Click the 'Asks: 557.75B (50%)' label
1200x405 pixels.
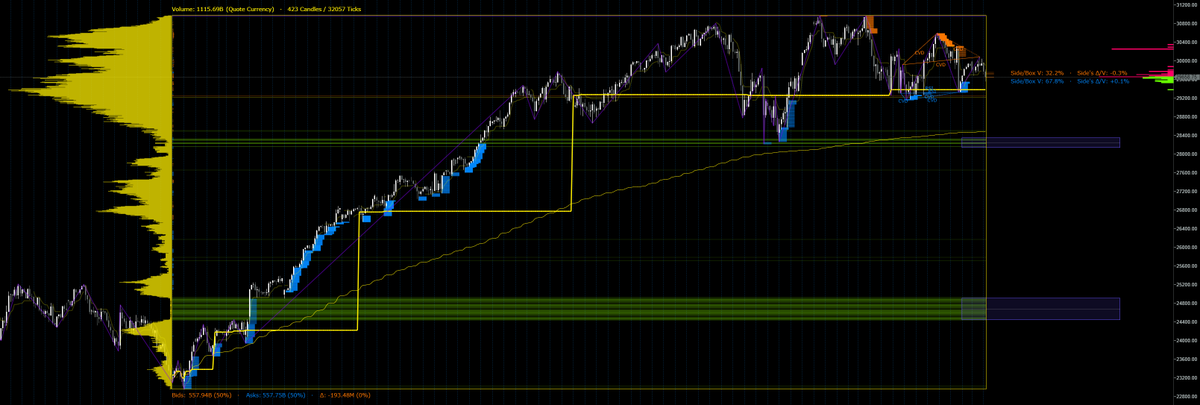(275, 394)
